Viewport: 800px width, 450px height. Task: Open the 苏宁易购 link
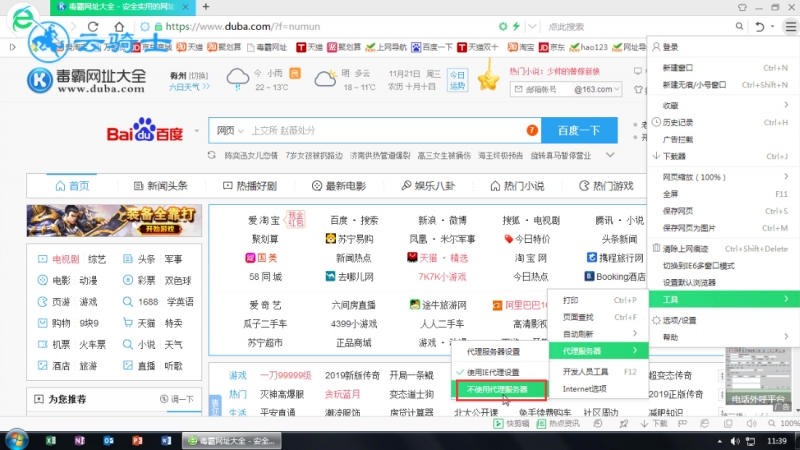349,239
